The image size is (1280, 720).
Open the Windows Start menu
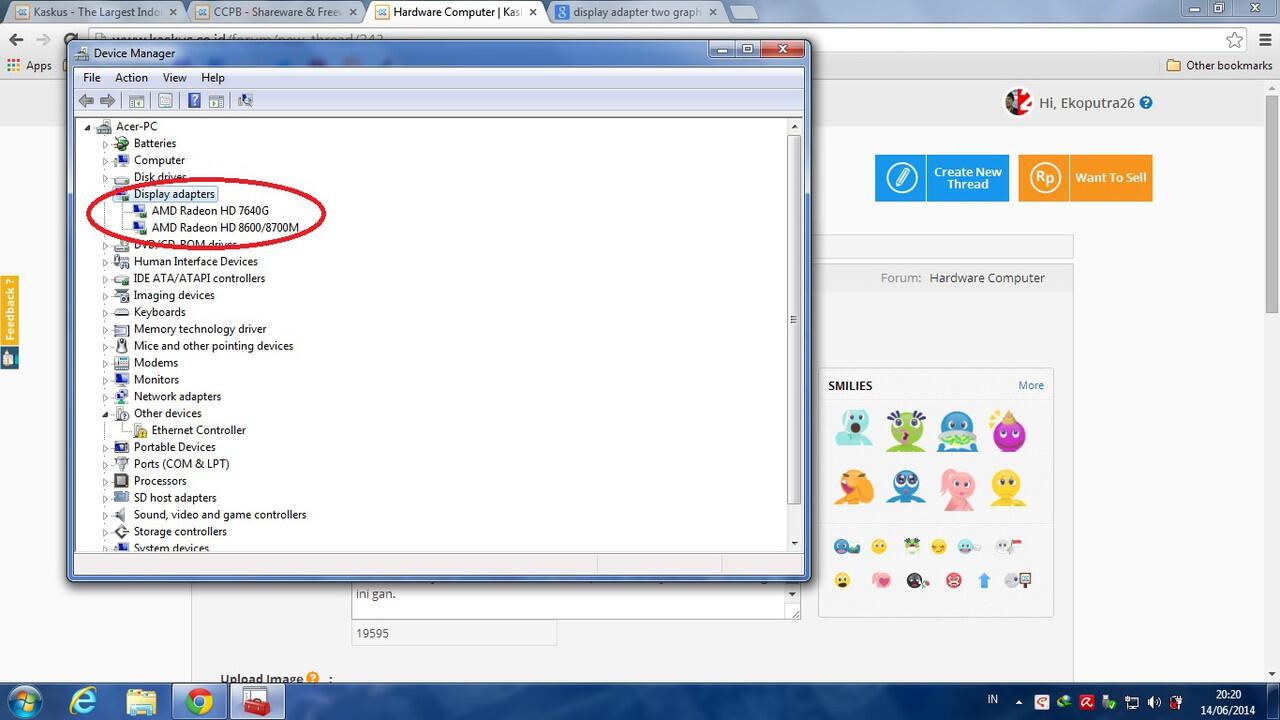click(x=23, y=702)
